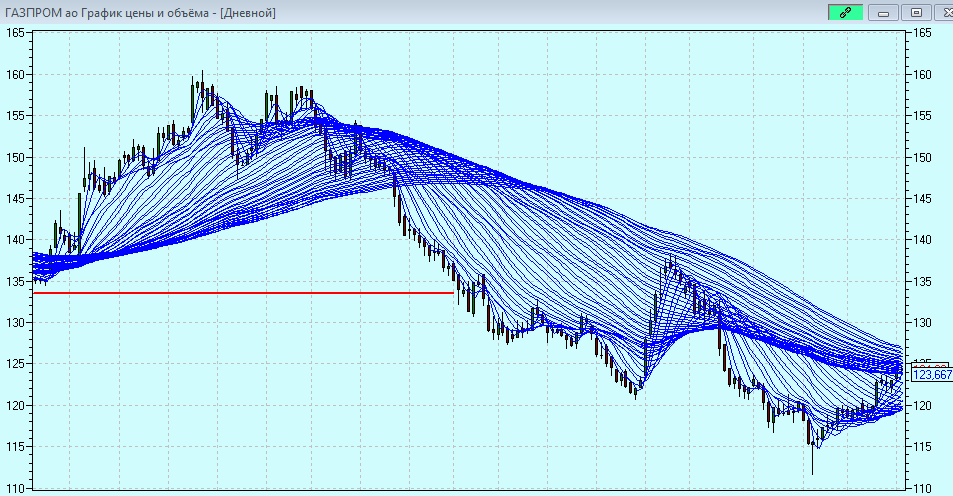
Task: Close the ГАЗПРОМ chart window
Action: click(x=945, y=12)
